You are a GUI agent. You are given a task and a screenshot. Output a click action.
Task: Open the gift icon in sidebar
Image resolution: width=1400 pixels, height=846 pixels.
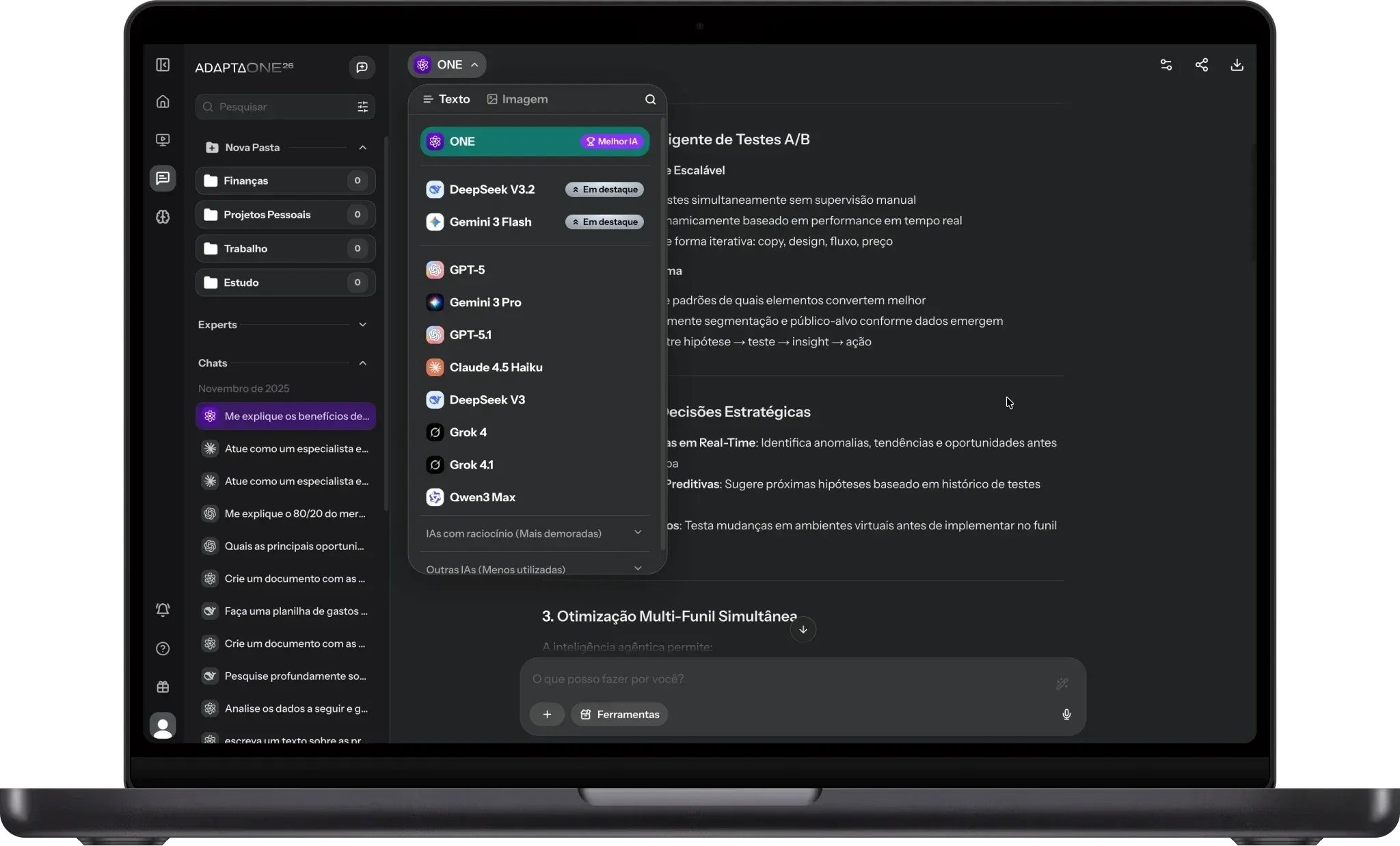click(x=163, y=687)
